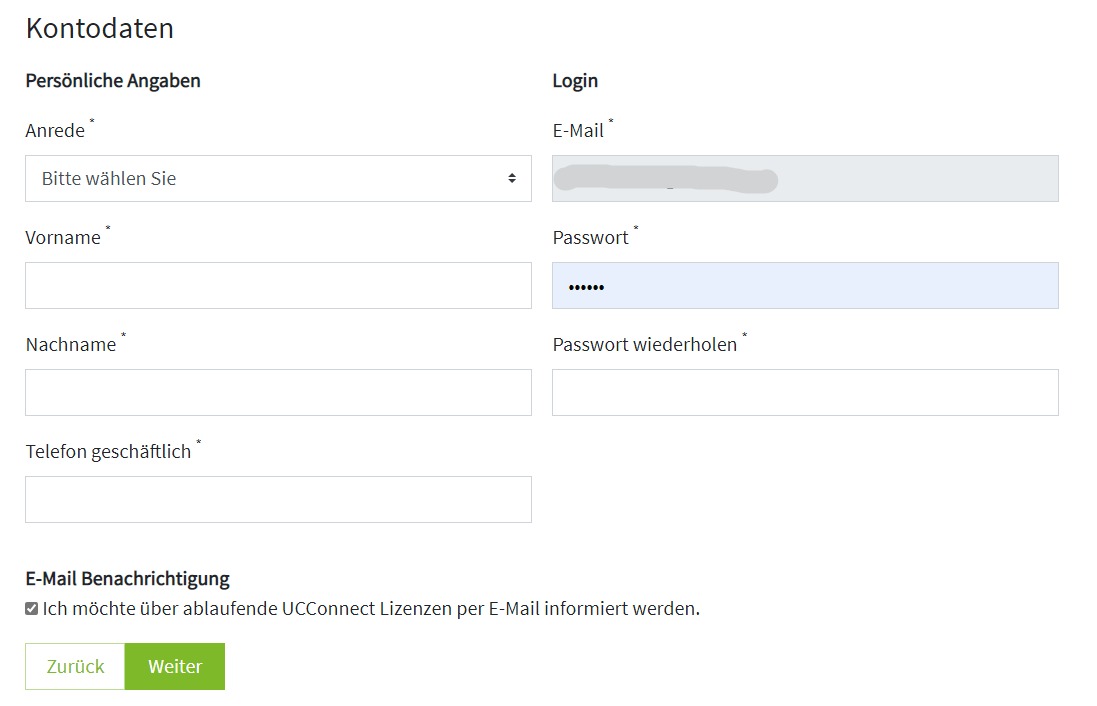Open the Anrede salutation dropdown
The height and width of the screenshot is (706, 1097).
277,179
